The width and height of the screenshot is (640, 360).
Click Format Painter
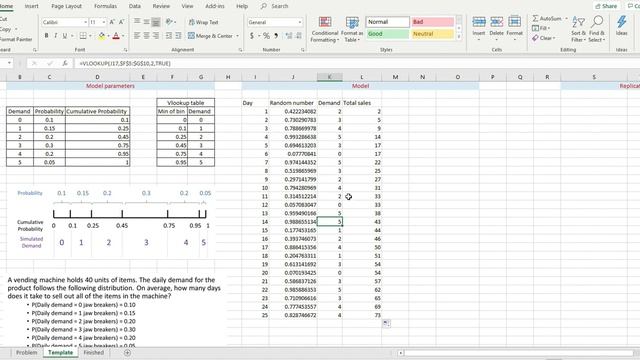point(16,39)
